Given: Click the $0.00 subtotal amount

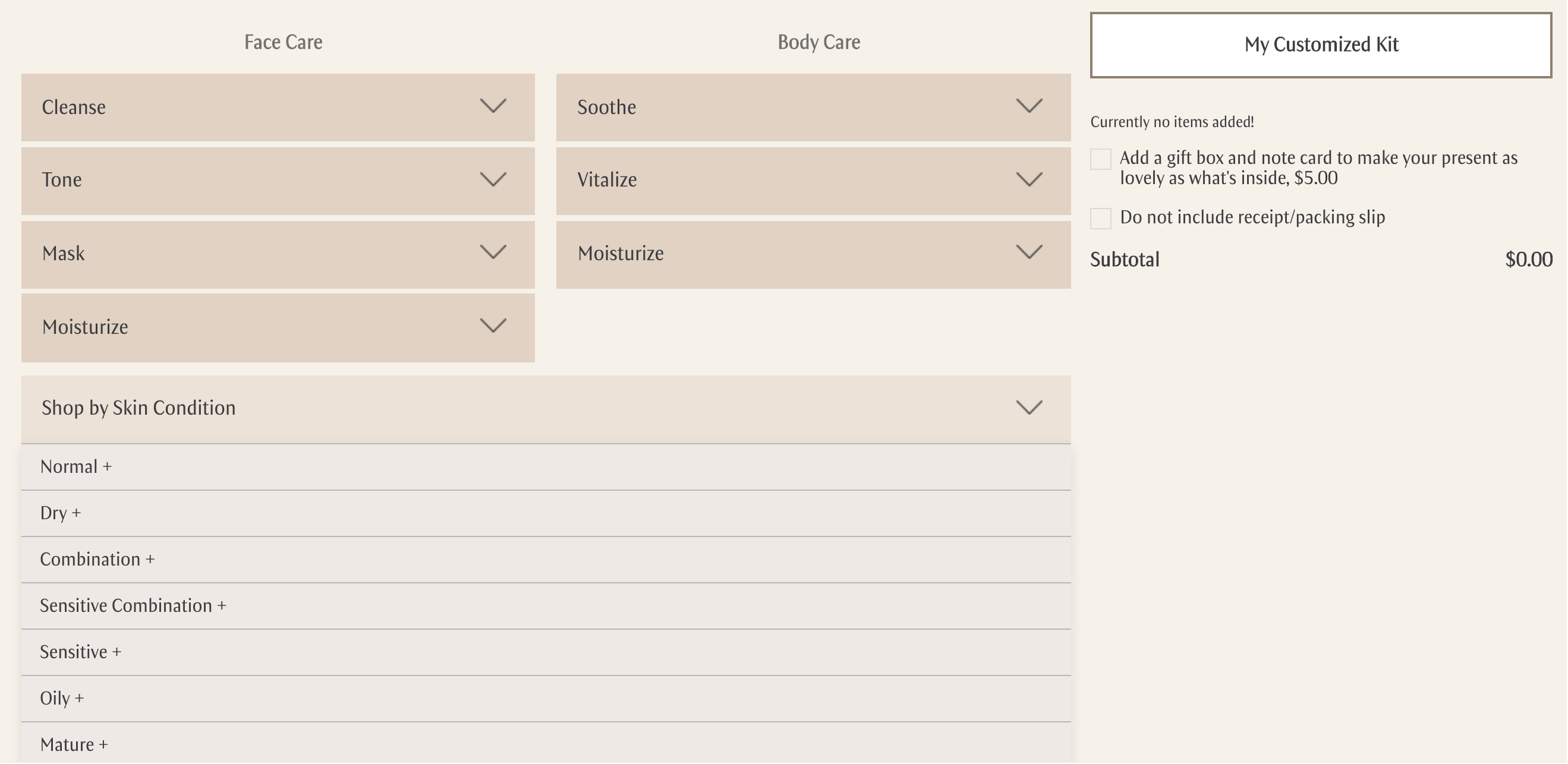Looking at the screenshot, I should [x=1528, y=260].
